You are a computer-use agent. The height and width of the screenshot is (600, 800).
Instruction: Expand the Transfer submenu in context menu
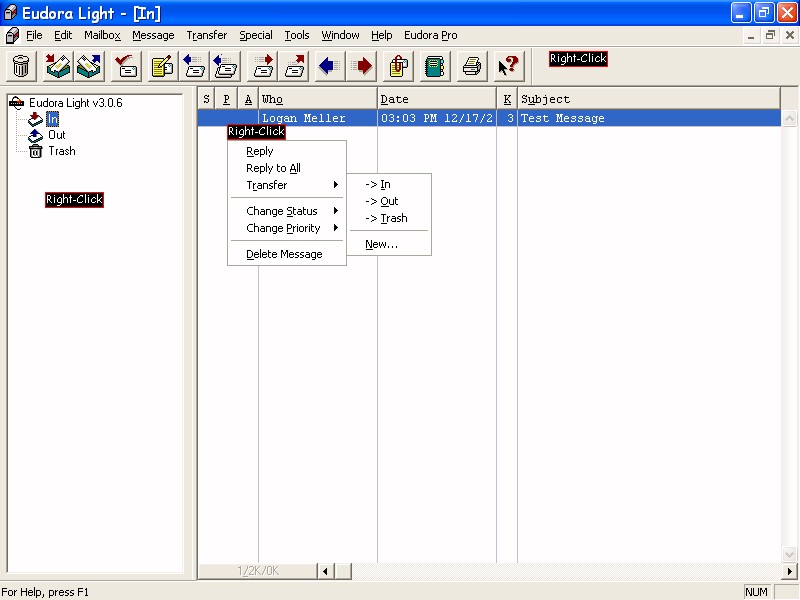(287, 185)
